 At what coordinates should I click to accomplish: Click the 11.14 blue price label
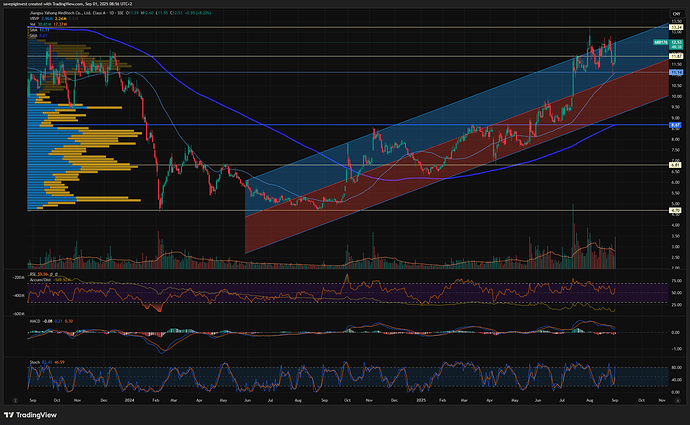coord(676,72)
